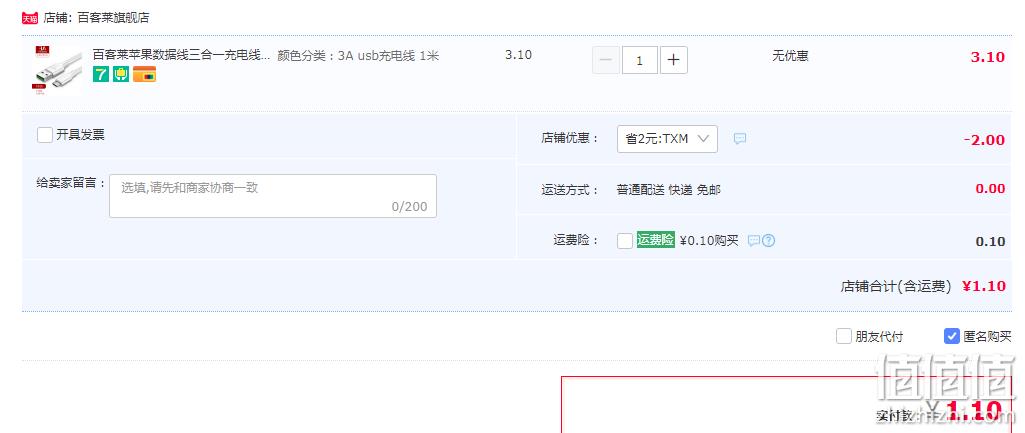Open the 省2元:TXM store discount dropdown
Image resolution: width=1025 pixels, height=433 pixels.
[x=667, y=139]
